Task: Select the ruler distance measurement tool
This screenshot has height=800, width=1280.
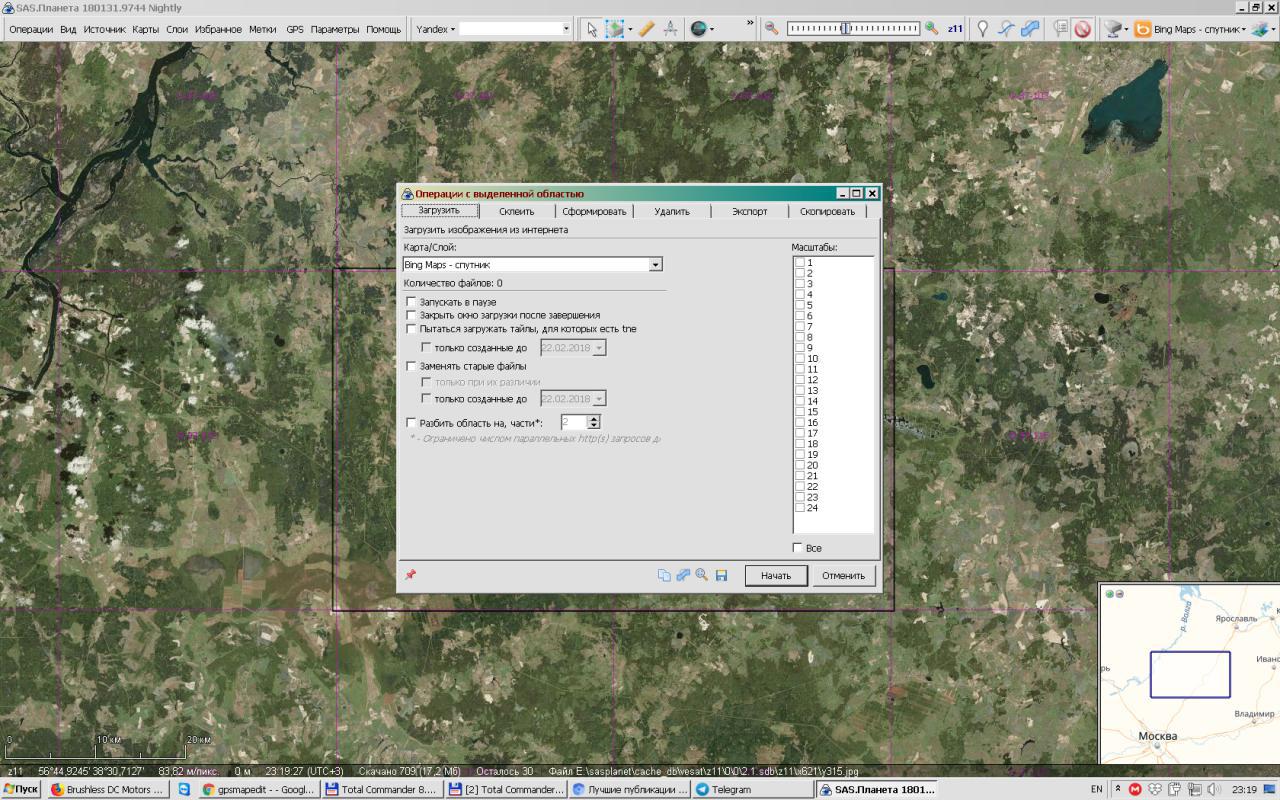Action: [646, 29]
